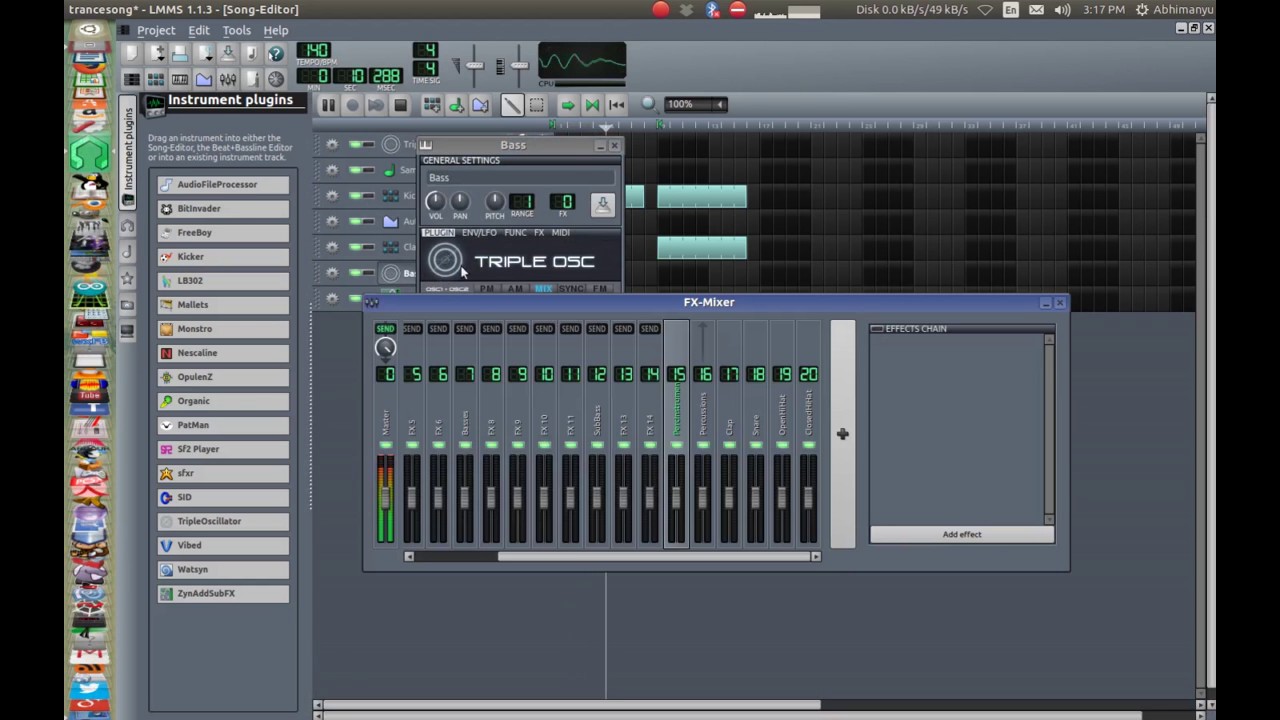Click the zoom magnifier icon

[649, 104]
